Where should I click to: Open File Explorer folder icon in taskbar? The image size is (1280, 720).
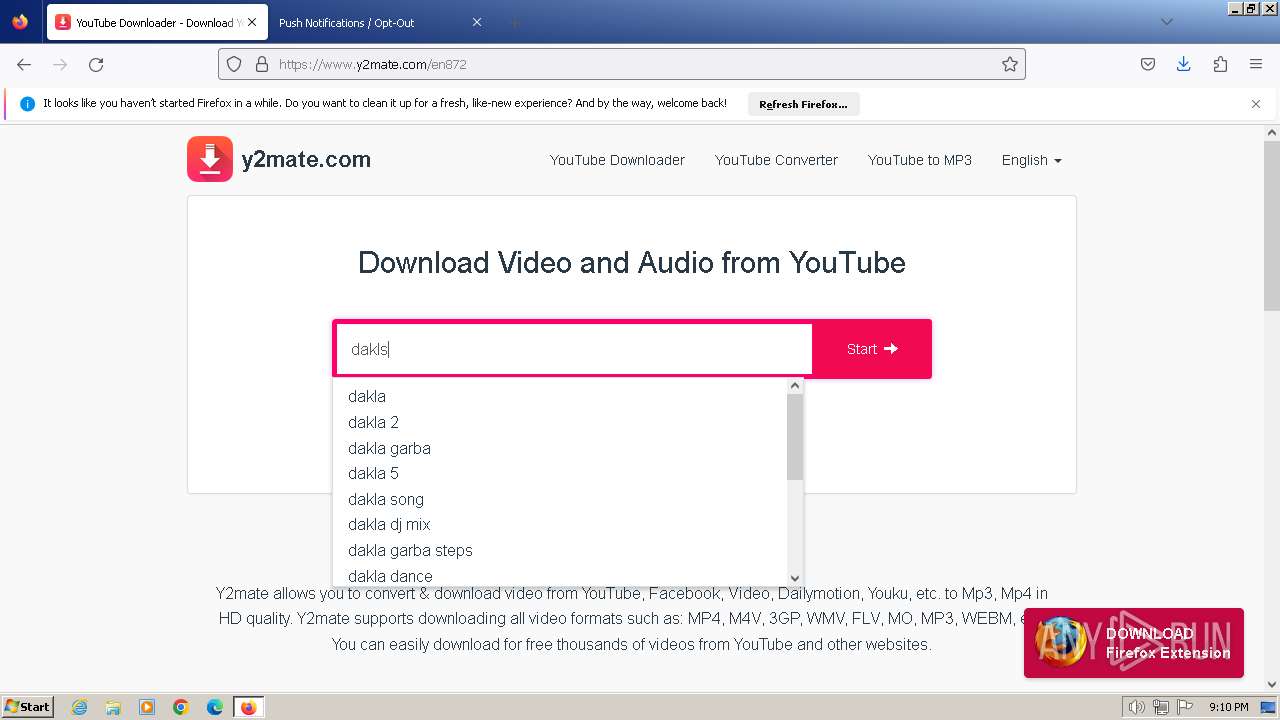(x=113, y=707)
